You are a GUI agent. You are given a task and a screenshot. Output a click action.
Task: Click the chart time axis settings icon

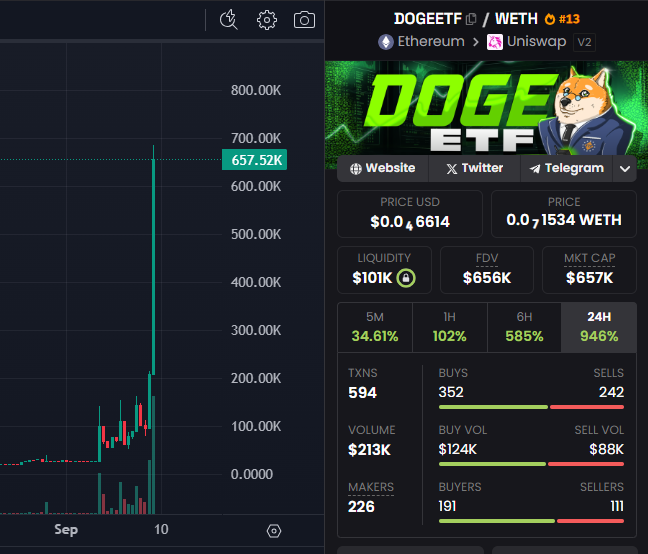pos(274,530)
